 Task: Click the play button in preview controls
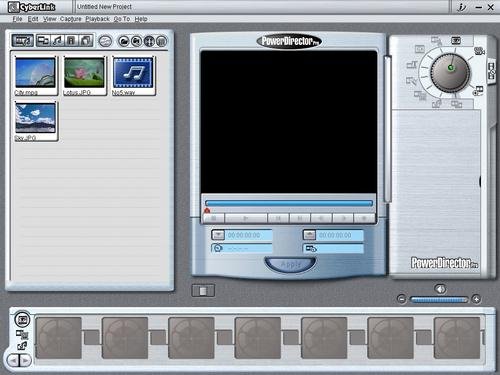pos(246,218)
